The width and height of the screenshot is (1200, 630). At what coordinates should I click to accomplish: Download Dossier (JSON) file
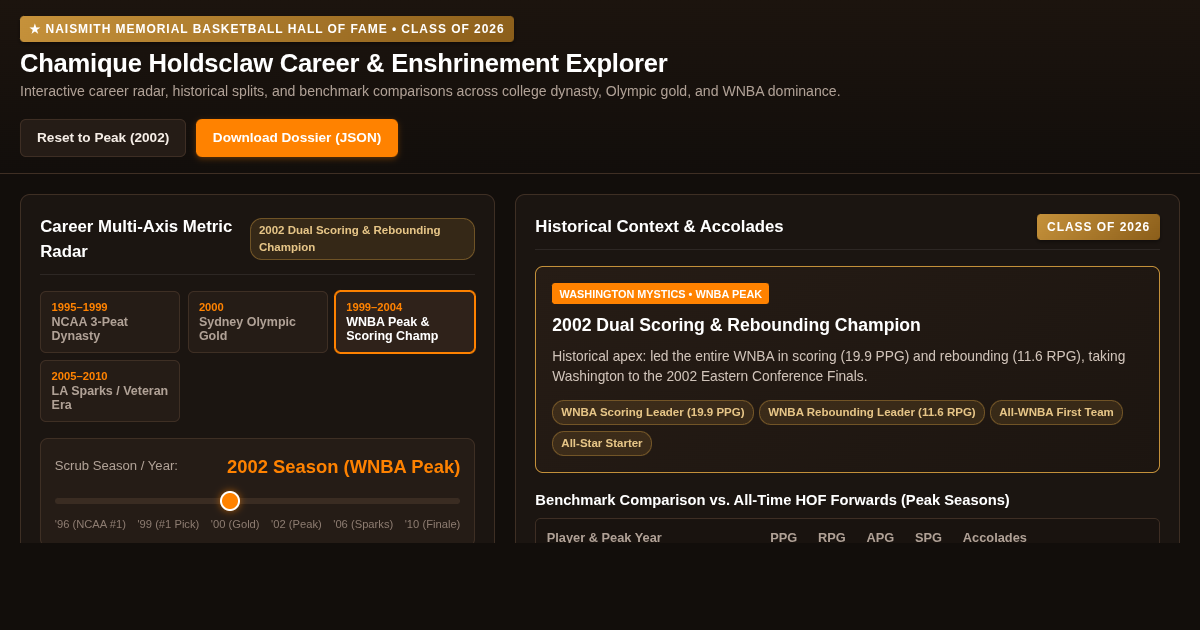pos(297,138)
